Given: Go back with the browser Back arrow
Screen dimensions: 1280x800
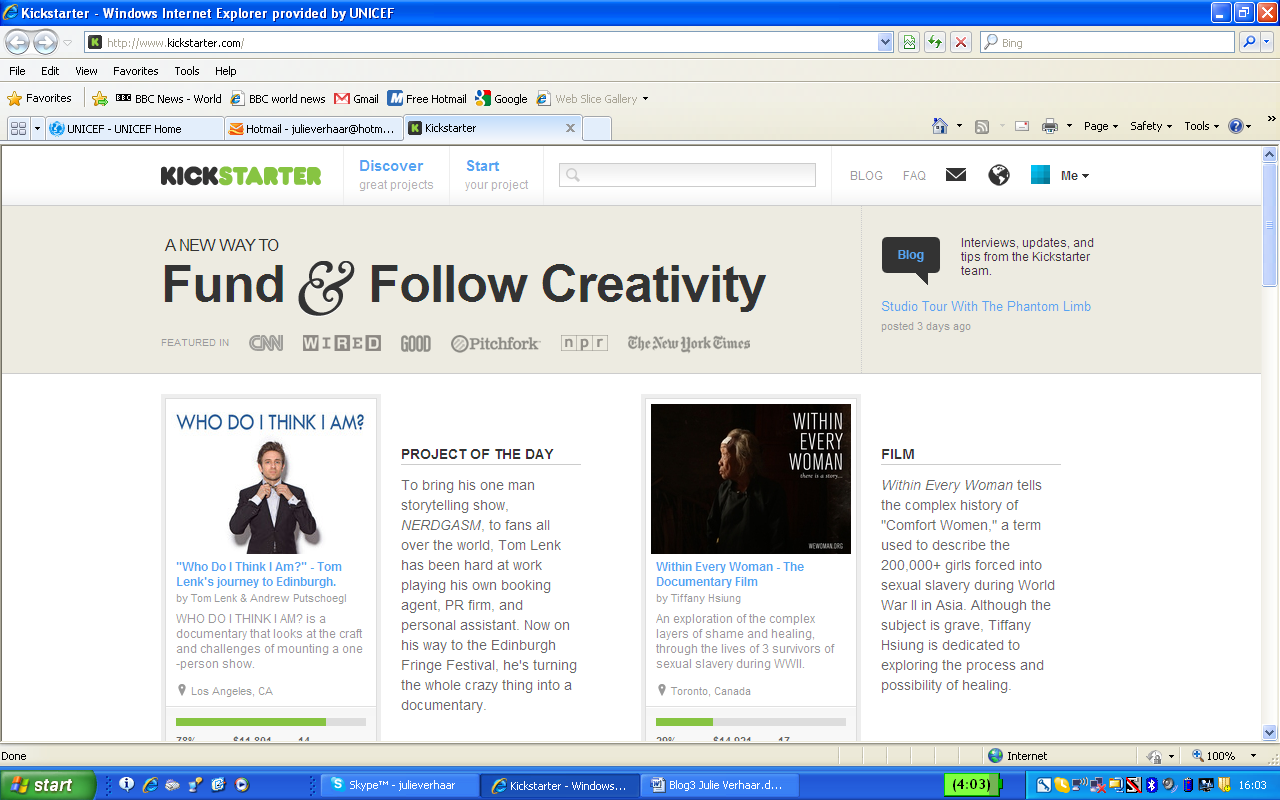Looking at the screenshot, I should point(18,42).
